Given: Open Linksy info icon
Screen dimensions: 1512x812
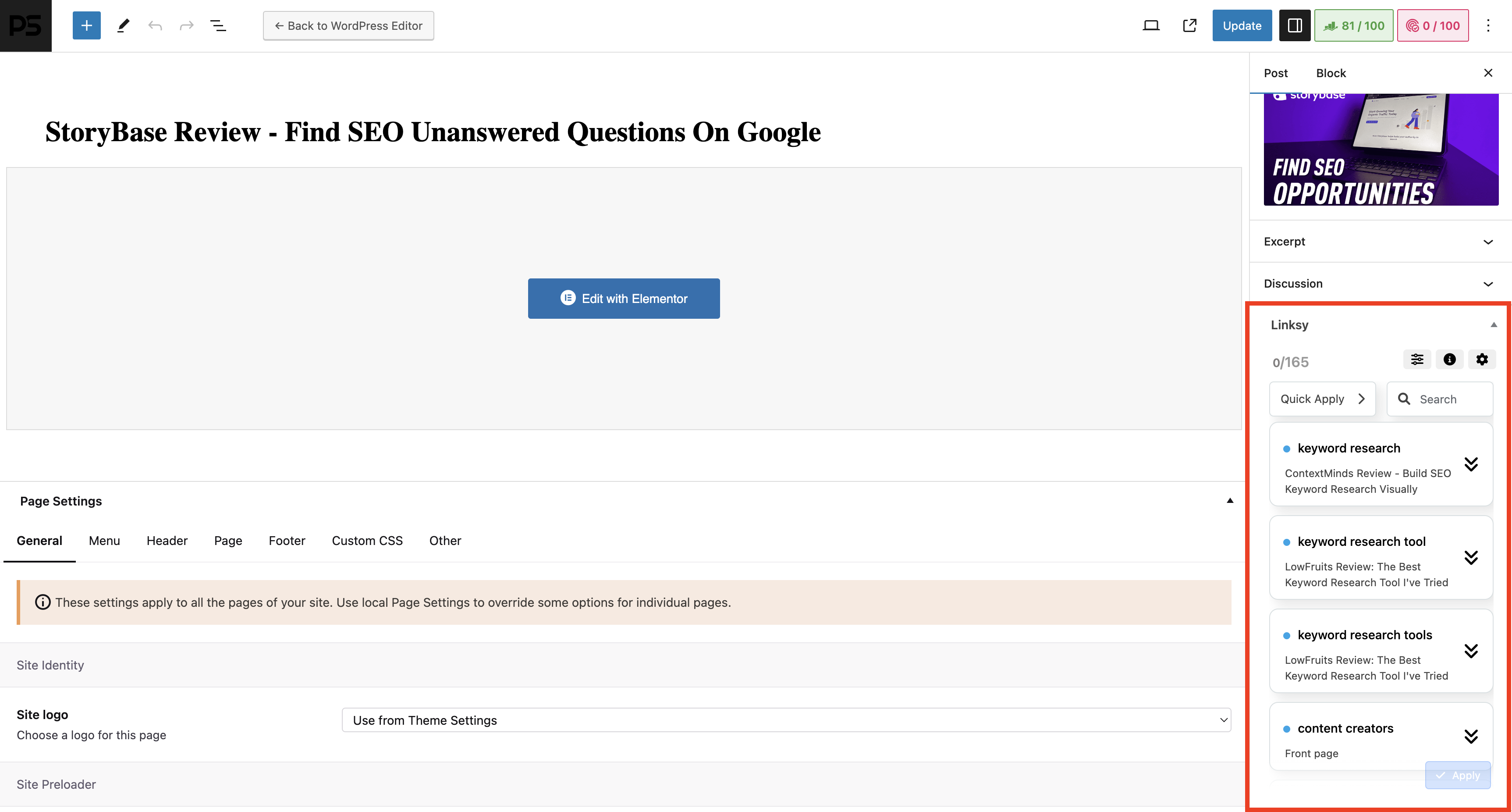Looking at the screenshot, I should click(1449, 360).
